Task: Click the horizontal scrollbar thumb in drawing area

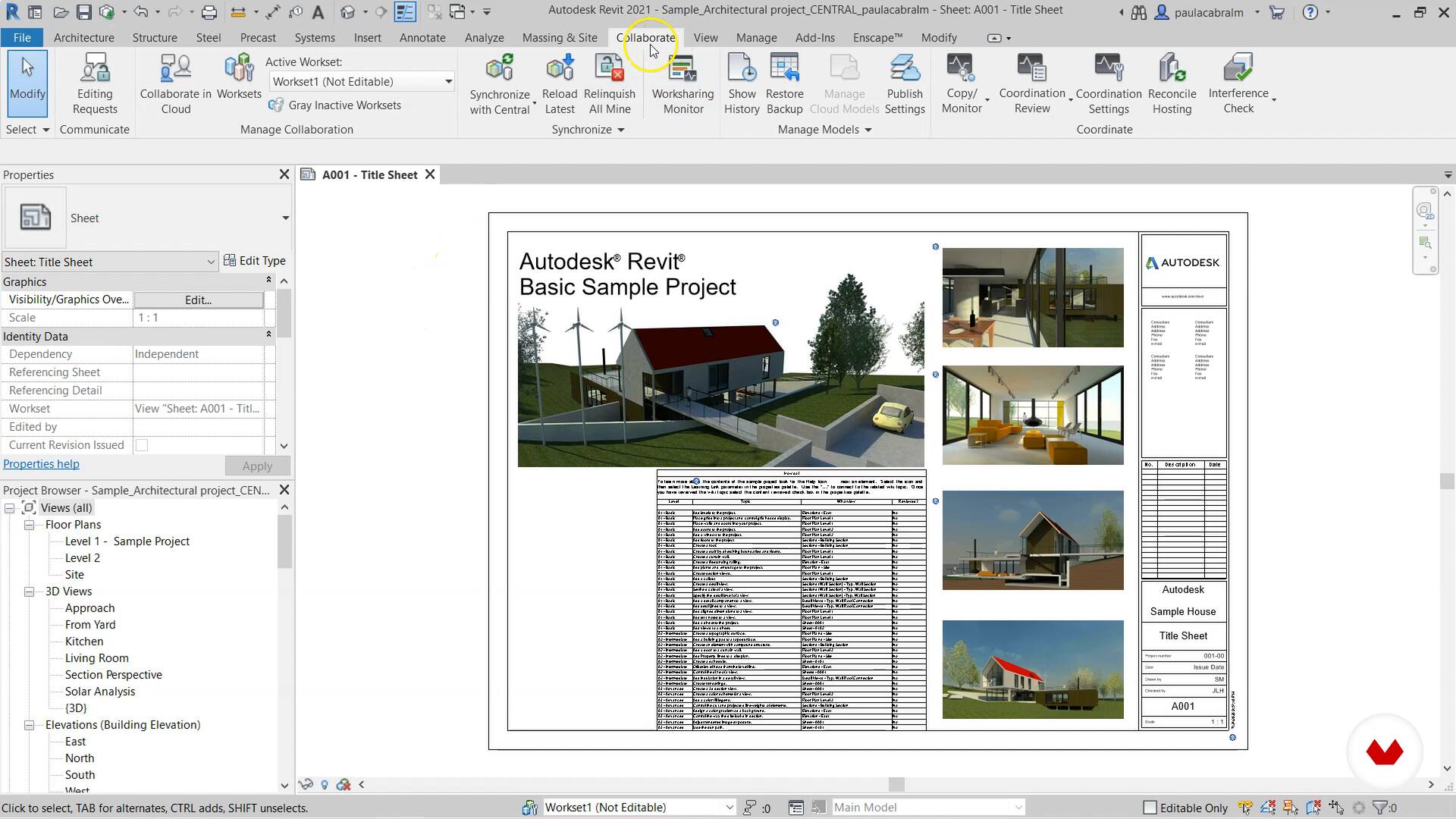Action: (896, 785)
